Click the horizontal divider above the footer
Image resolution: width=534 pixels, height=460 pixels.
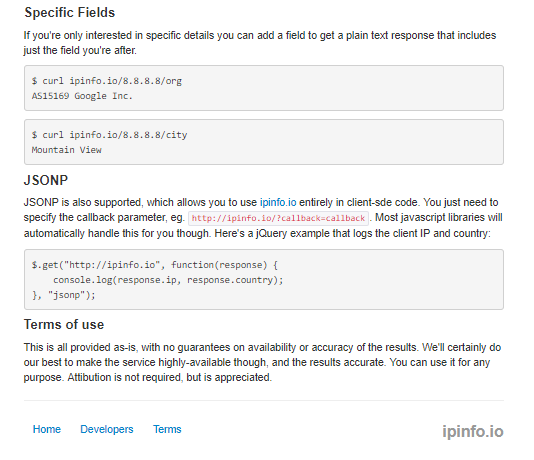tap(264, 400)
